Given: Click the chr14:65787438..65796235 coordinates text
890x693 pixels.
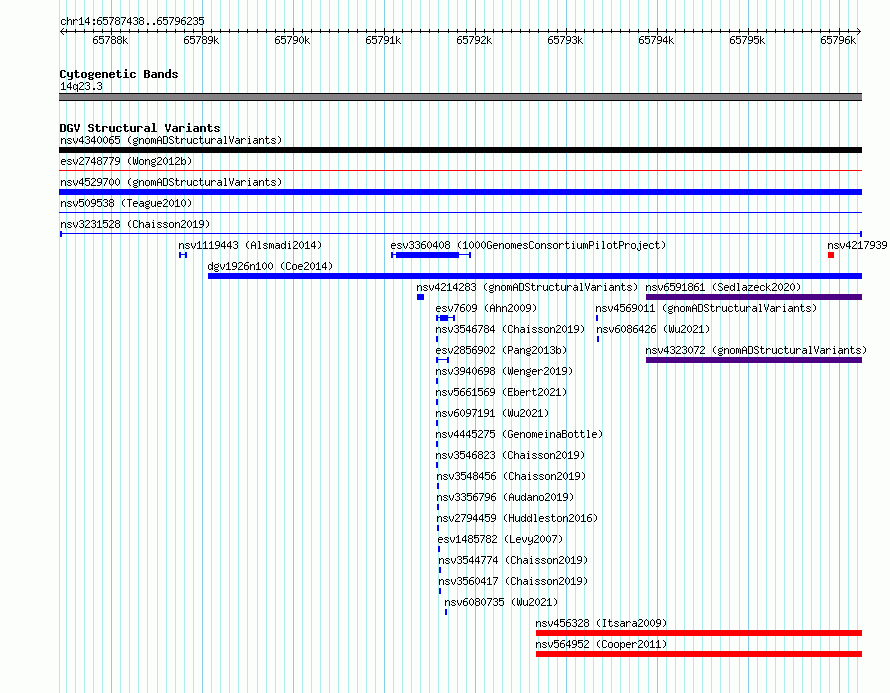Looking at the screenshot, I should (x=132, y=21).
